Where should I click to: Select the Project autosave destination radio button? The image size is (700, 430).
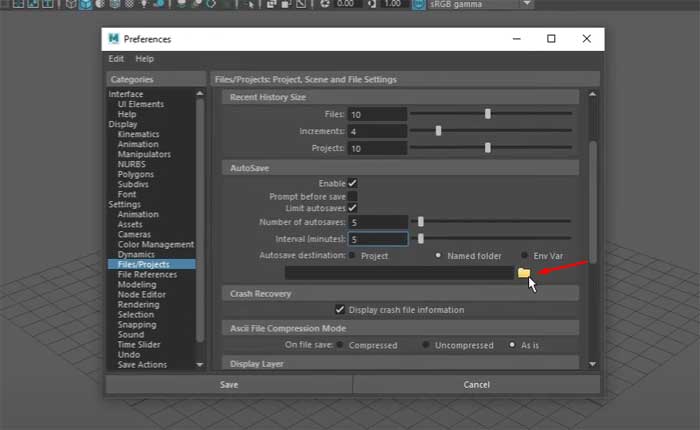pyautogui.click(x=351, y=256)
